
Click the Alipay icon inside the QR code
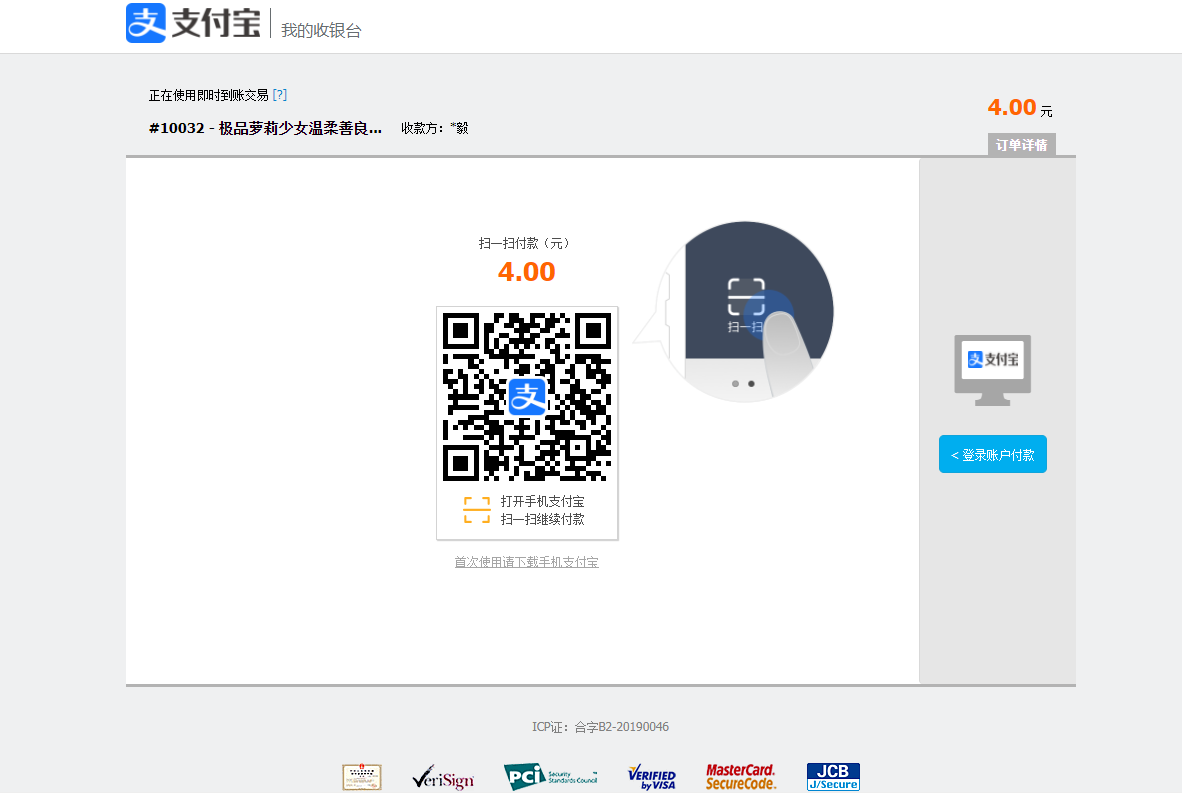[527, 396]
